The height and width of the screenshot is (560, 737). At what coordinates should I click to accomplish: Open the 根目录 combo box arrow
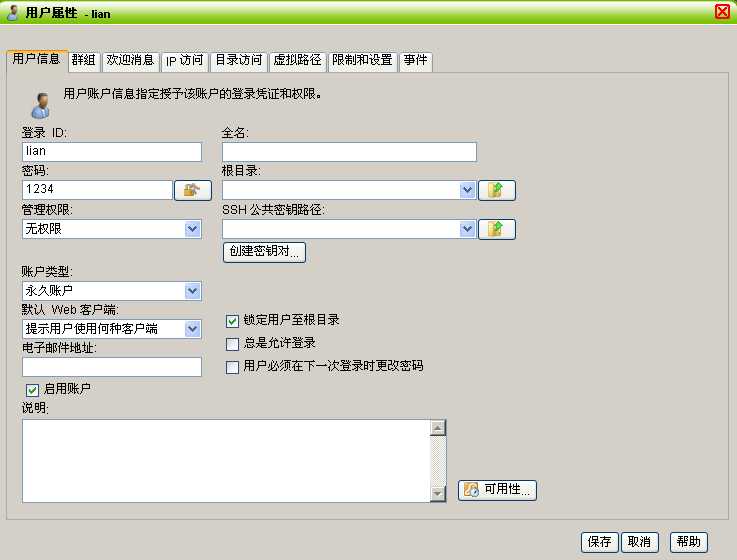(467, 190)
